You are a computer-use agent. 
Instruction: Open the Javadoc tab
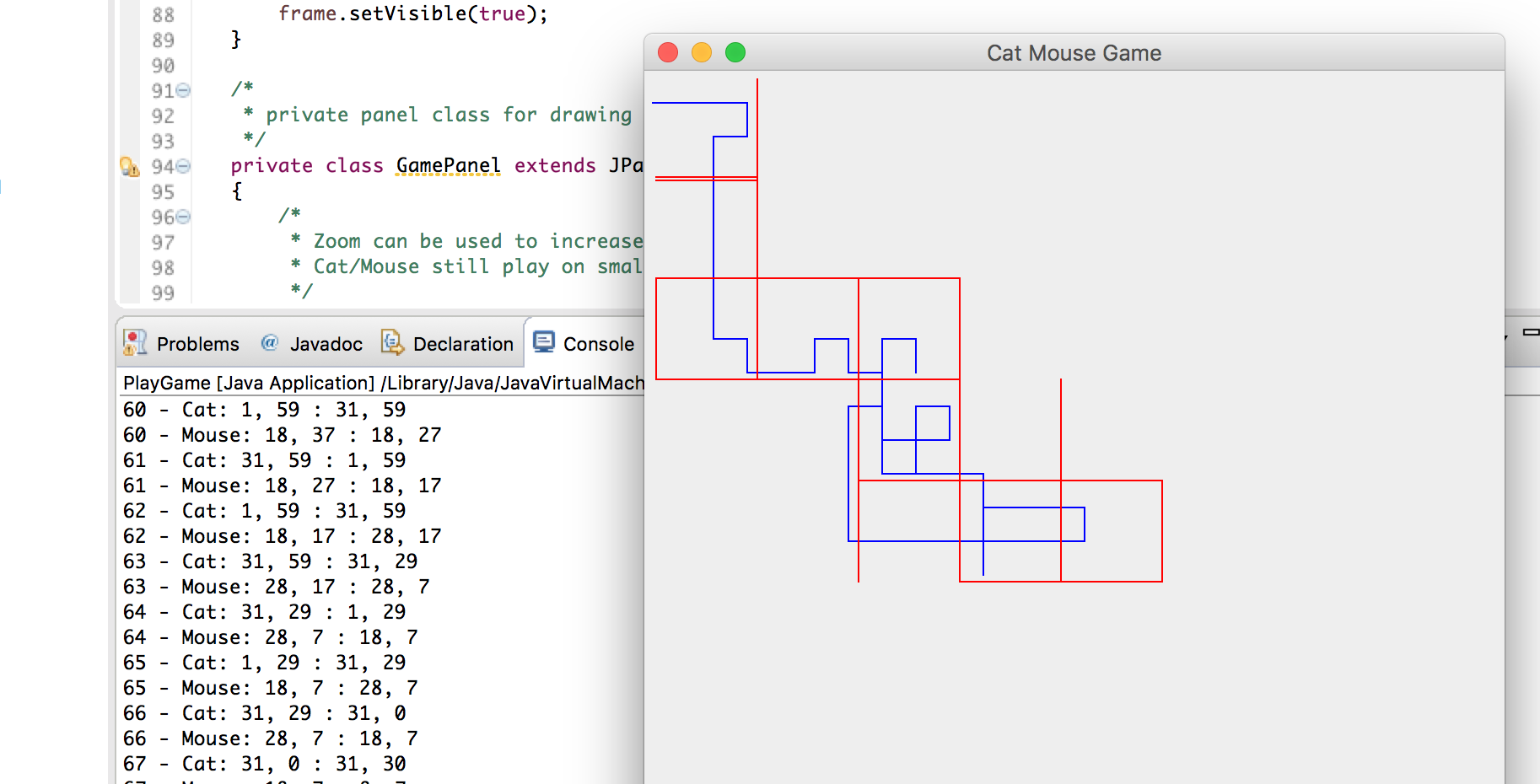[326, 344]
